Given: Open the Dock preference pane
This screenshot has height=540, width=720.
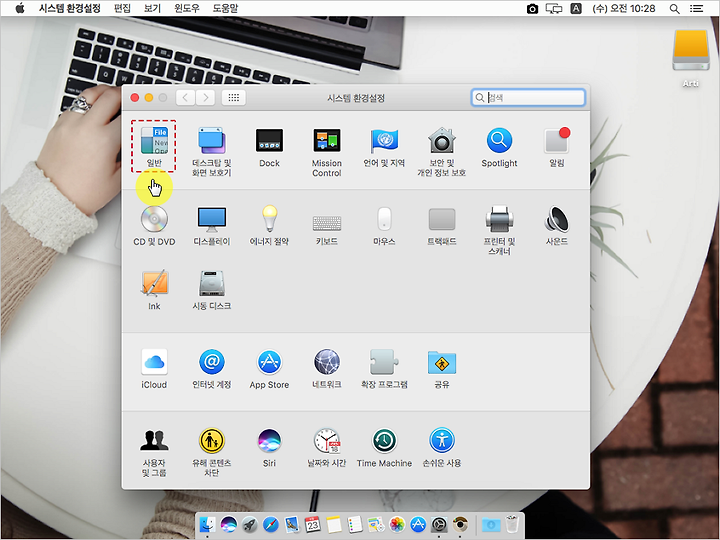Looking at the screenshot, I should [x=269, y=147].
